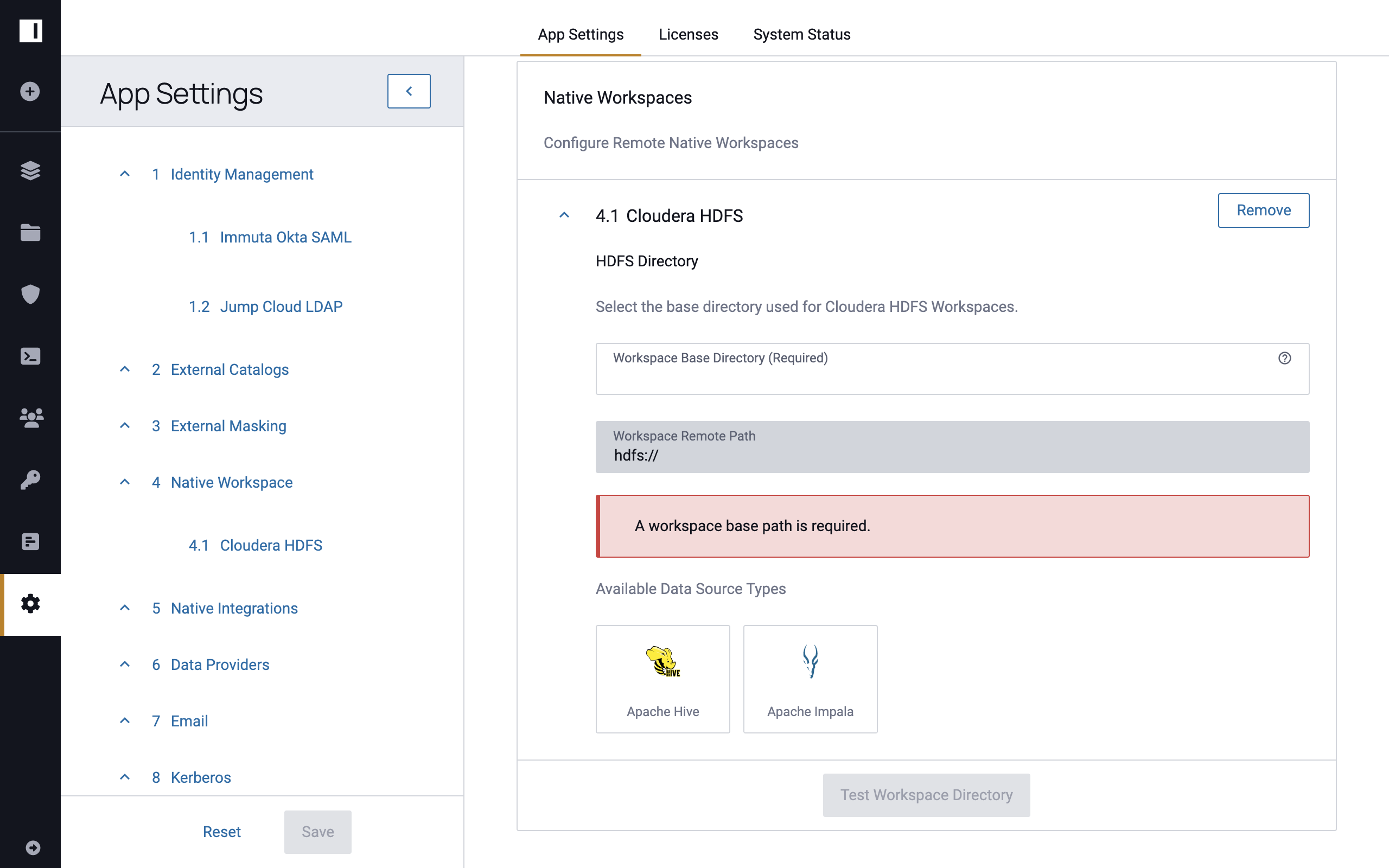Open the projects folder icon

pos(30,233)
